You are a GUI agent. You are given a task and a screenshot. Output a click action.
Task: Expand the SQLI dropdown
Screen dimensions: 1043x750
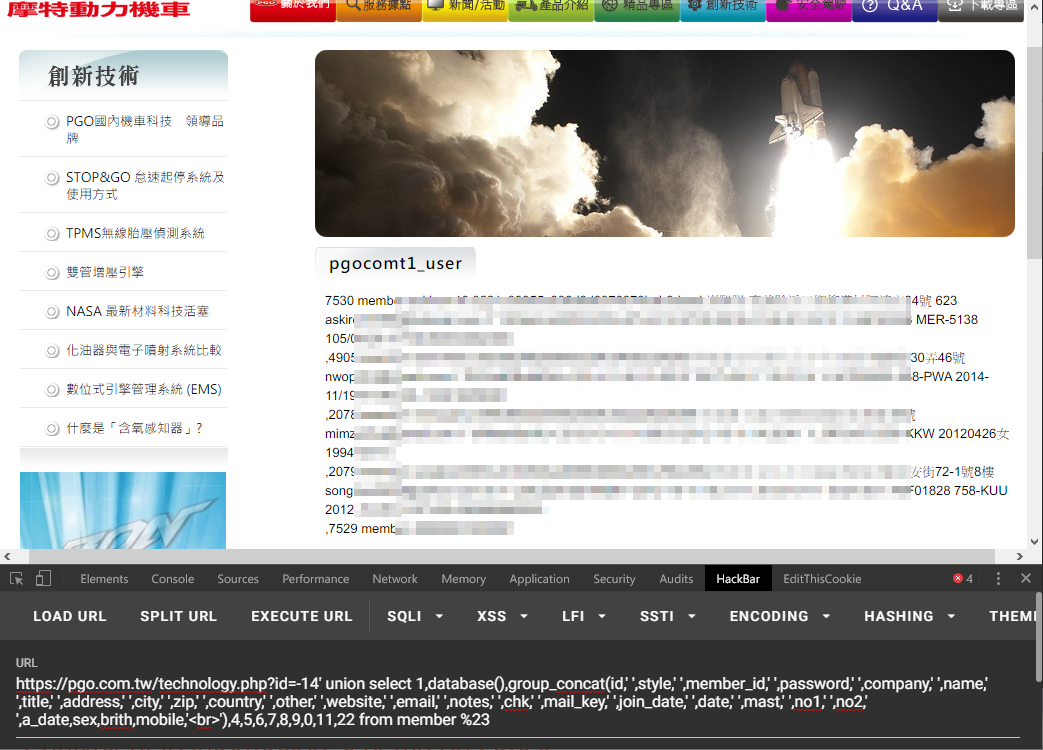coord(415,616)
